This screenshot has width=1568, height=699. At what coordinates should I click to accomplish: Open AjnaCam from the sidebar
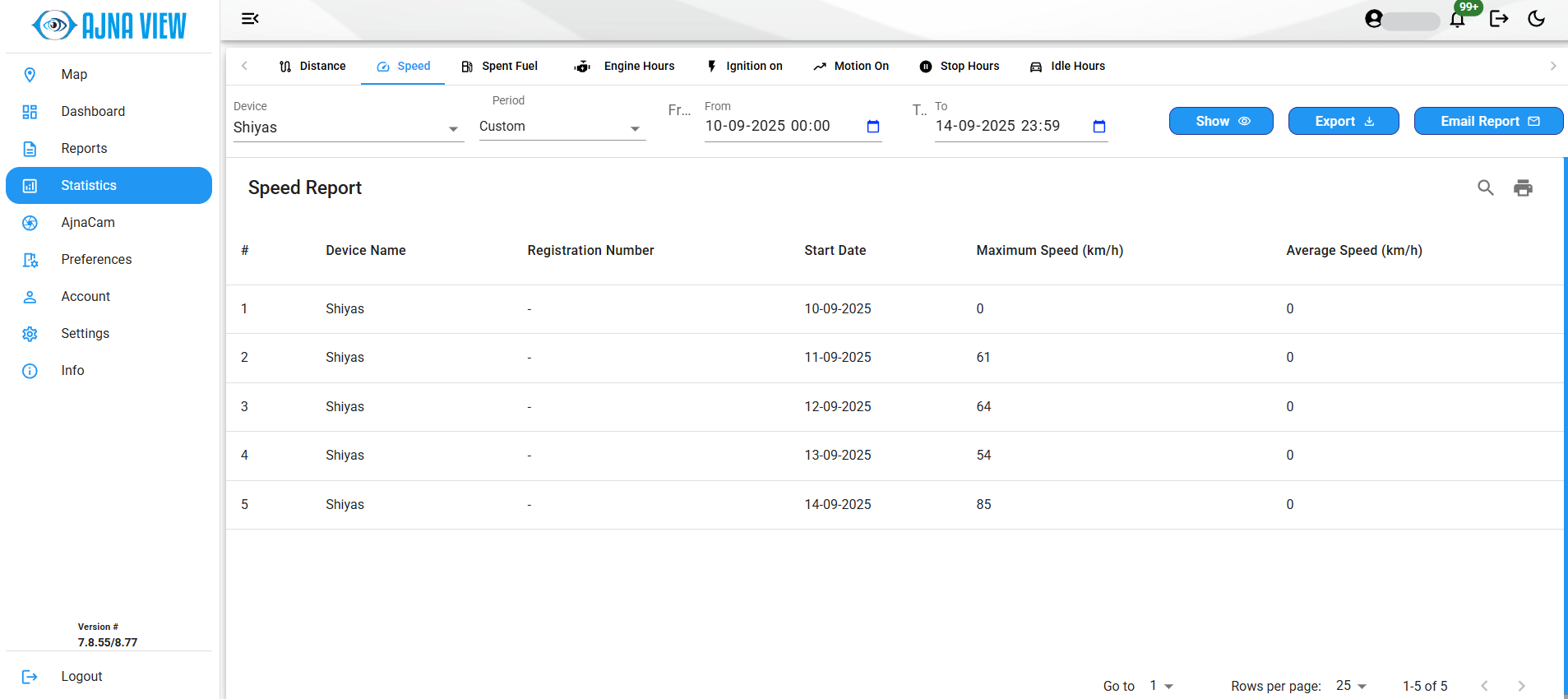[x=88, y=223]
